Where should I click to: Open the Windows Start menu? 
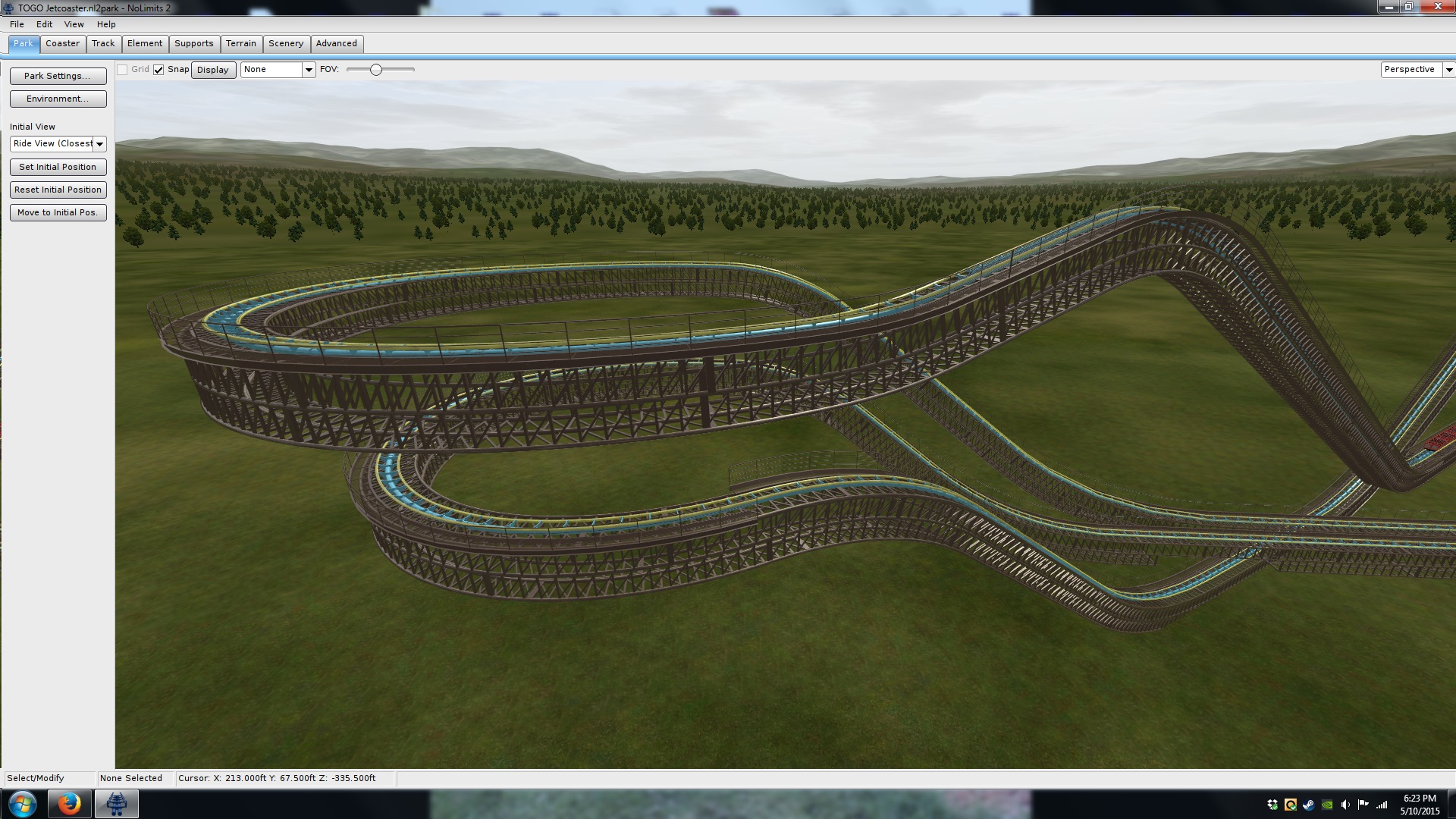(22, 804)
